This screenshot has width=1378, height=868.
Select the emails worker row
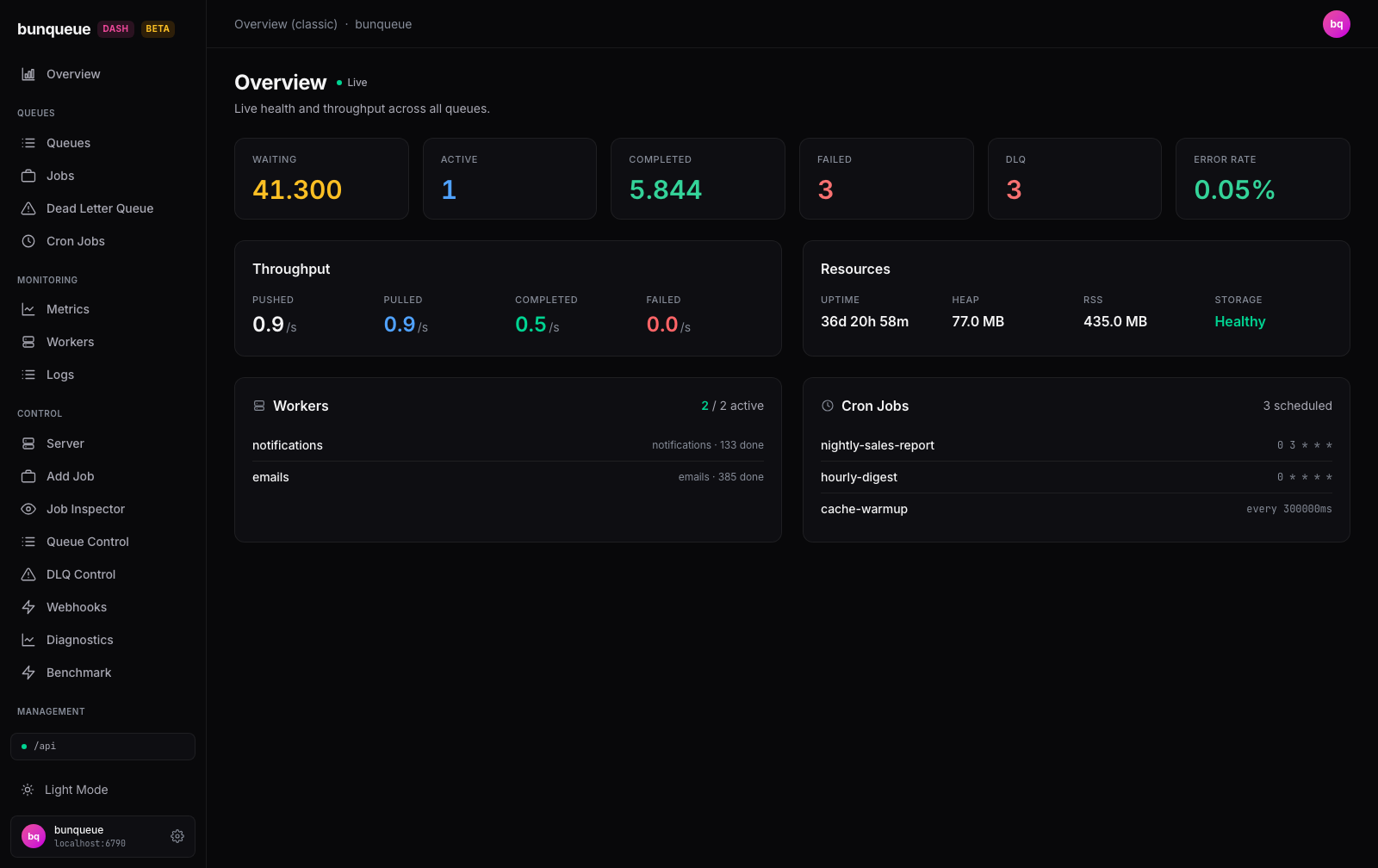click(x=507, y=477)
